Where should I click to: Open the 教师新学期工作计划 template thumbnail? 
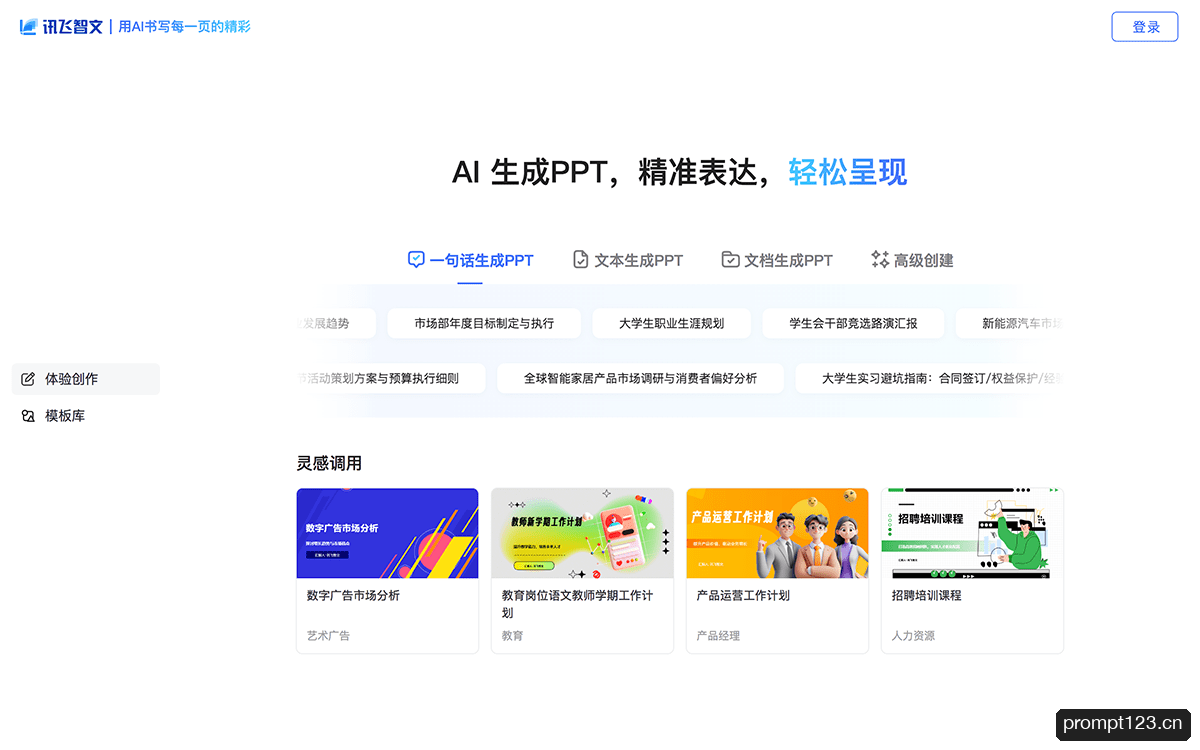click(582, 533)
